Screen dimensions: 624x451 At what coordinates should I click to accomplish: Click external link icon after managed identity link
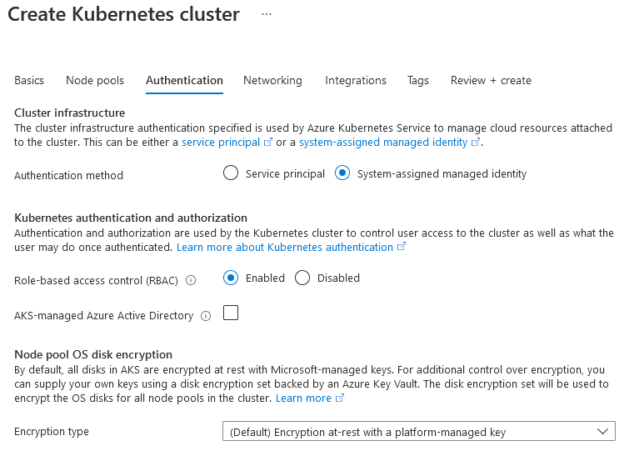point(475,142)
